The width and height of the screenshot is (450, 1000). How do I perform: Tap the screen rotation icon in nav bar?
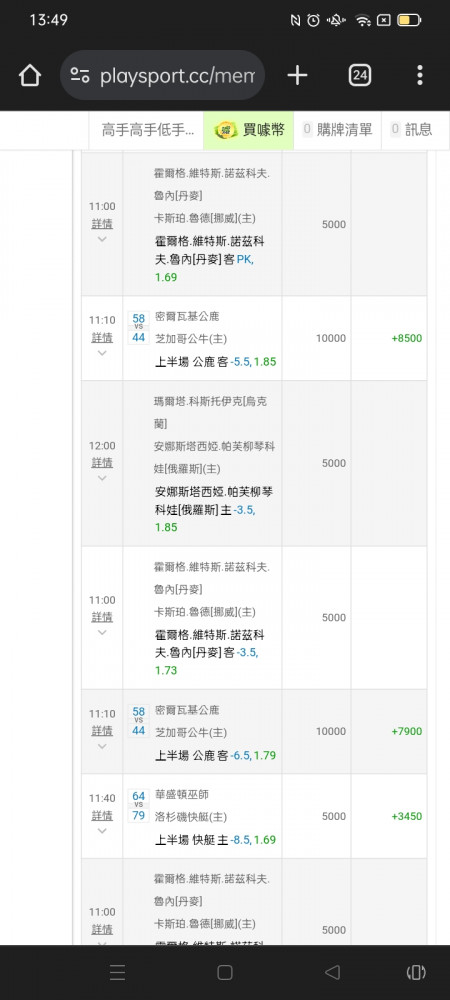(x=416, y=972)
